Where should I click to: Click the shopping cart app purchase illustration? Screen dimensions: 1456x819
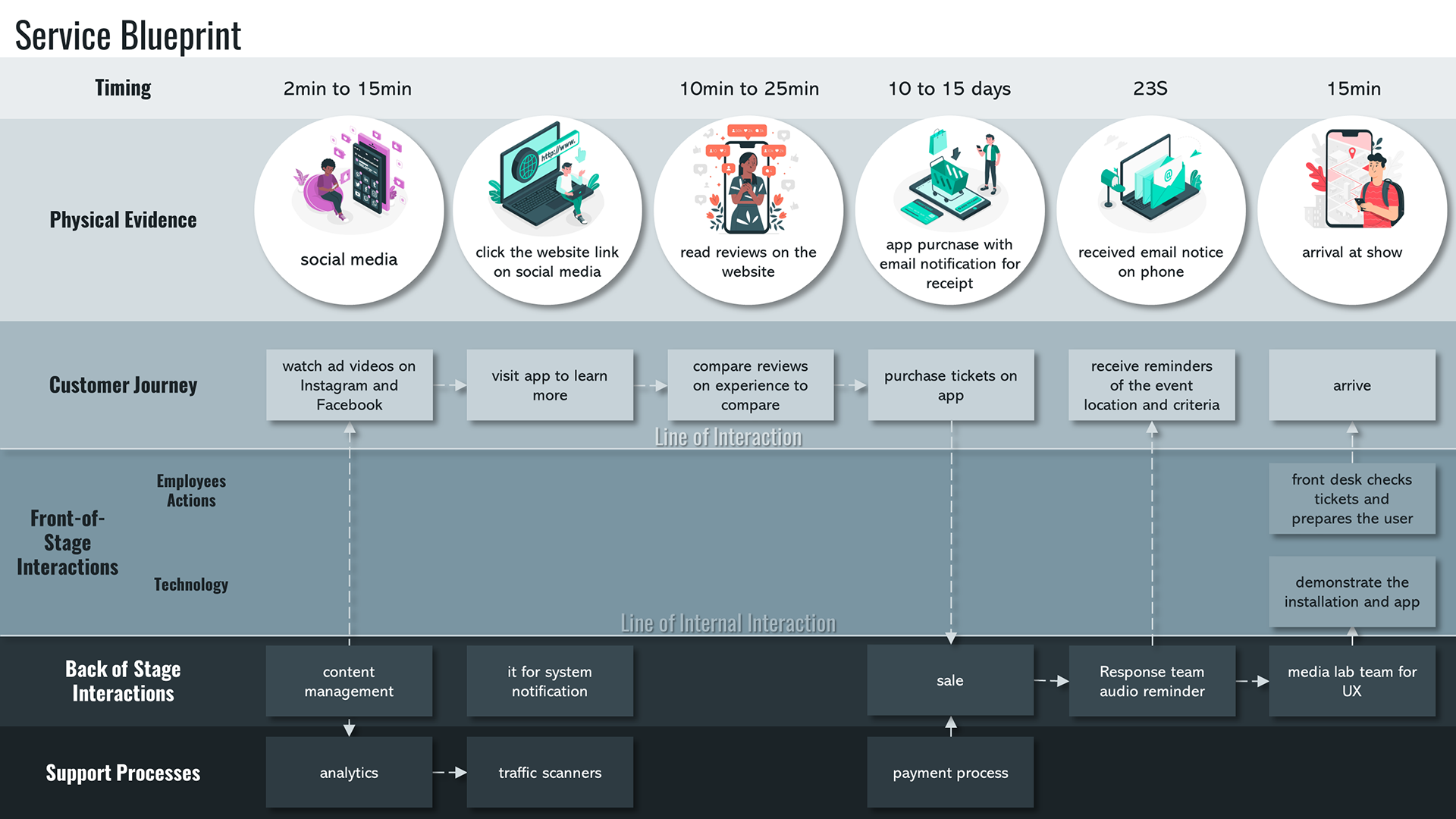pyautogui.click(x=949, y=179)
